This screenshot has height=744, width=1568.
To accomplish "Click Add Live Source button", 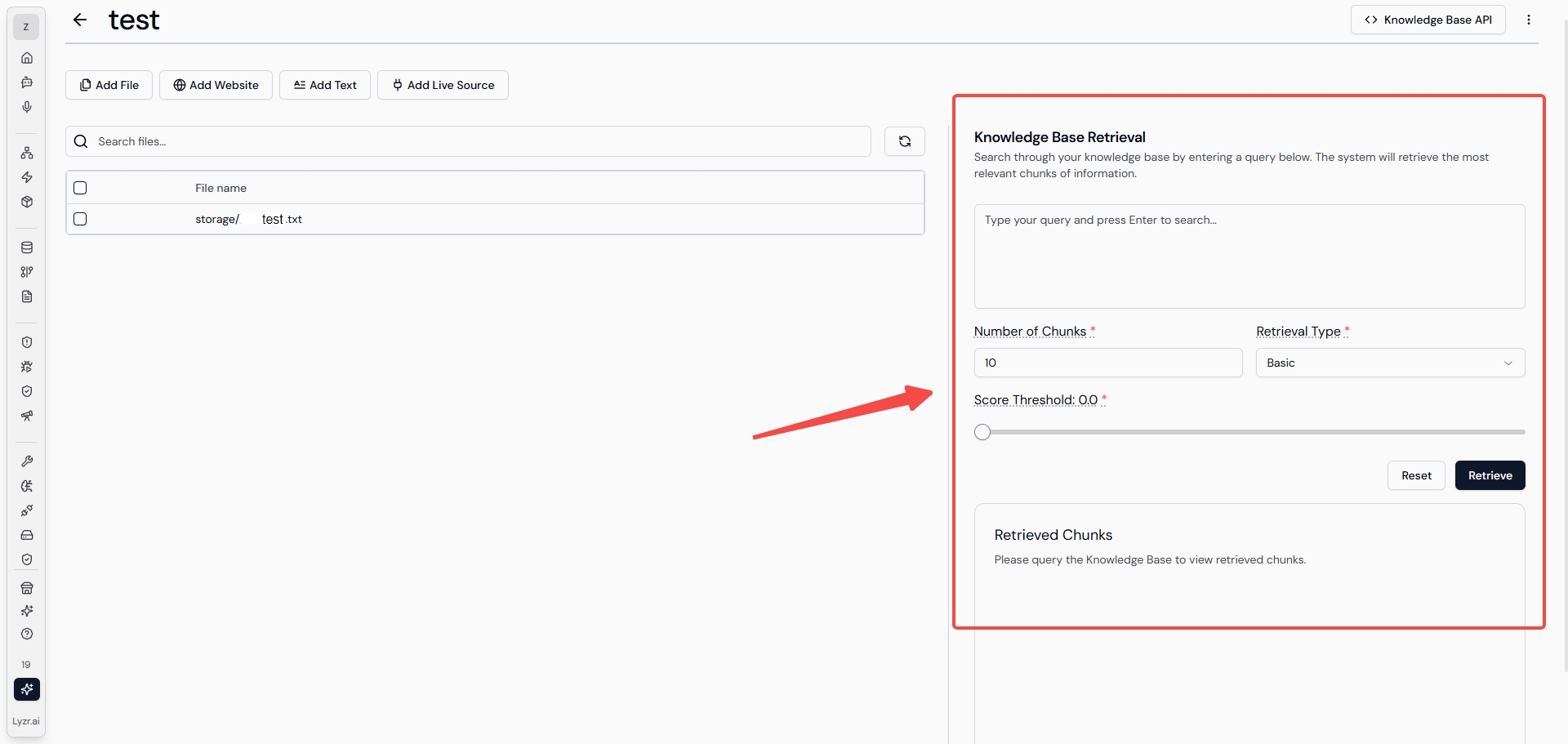I will pos(443,85).
